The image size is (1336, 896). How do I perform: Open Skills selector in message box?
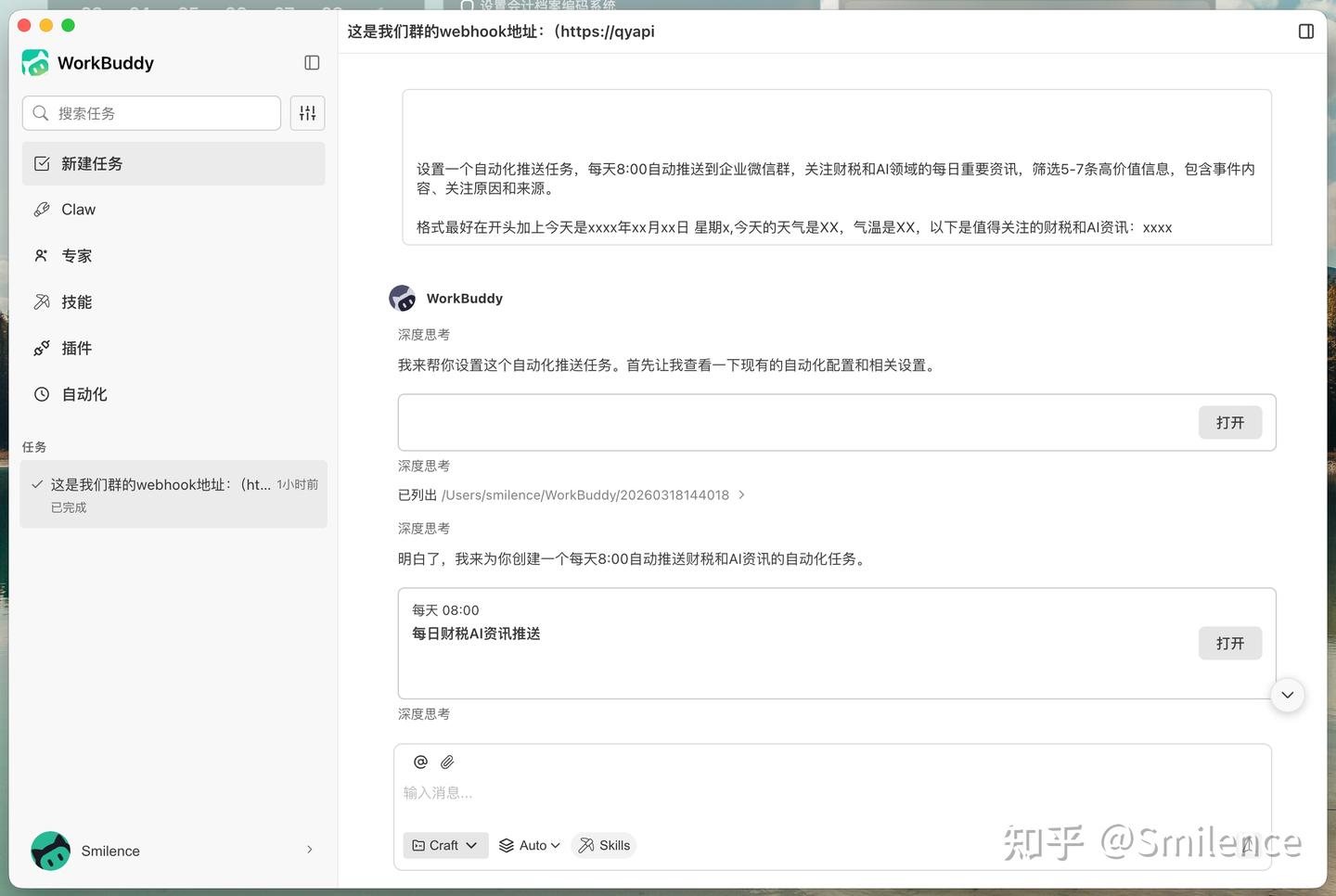(x=604, y=845)
